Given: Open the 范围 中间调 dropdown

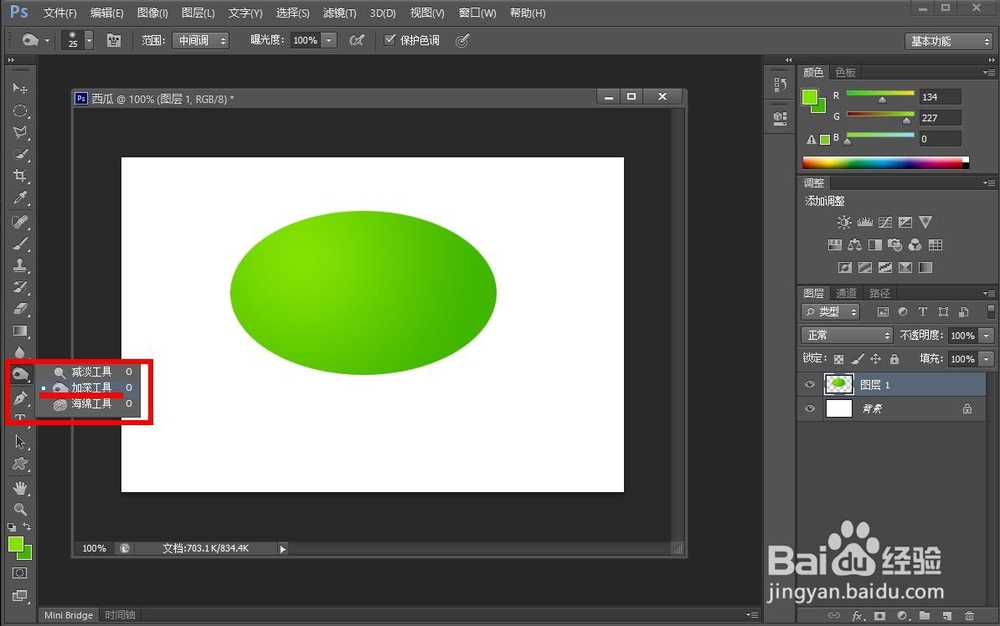Looking at the screenshot, I should [201, 40].
